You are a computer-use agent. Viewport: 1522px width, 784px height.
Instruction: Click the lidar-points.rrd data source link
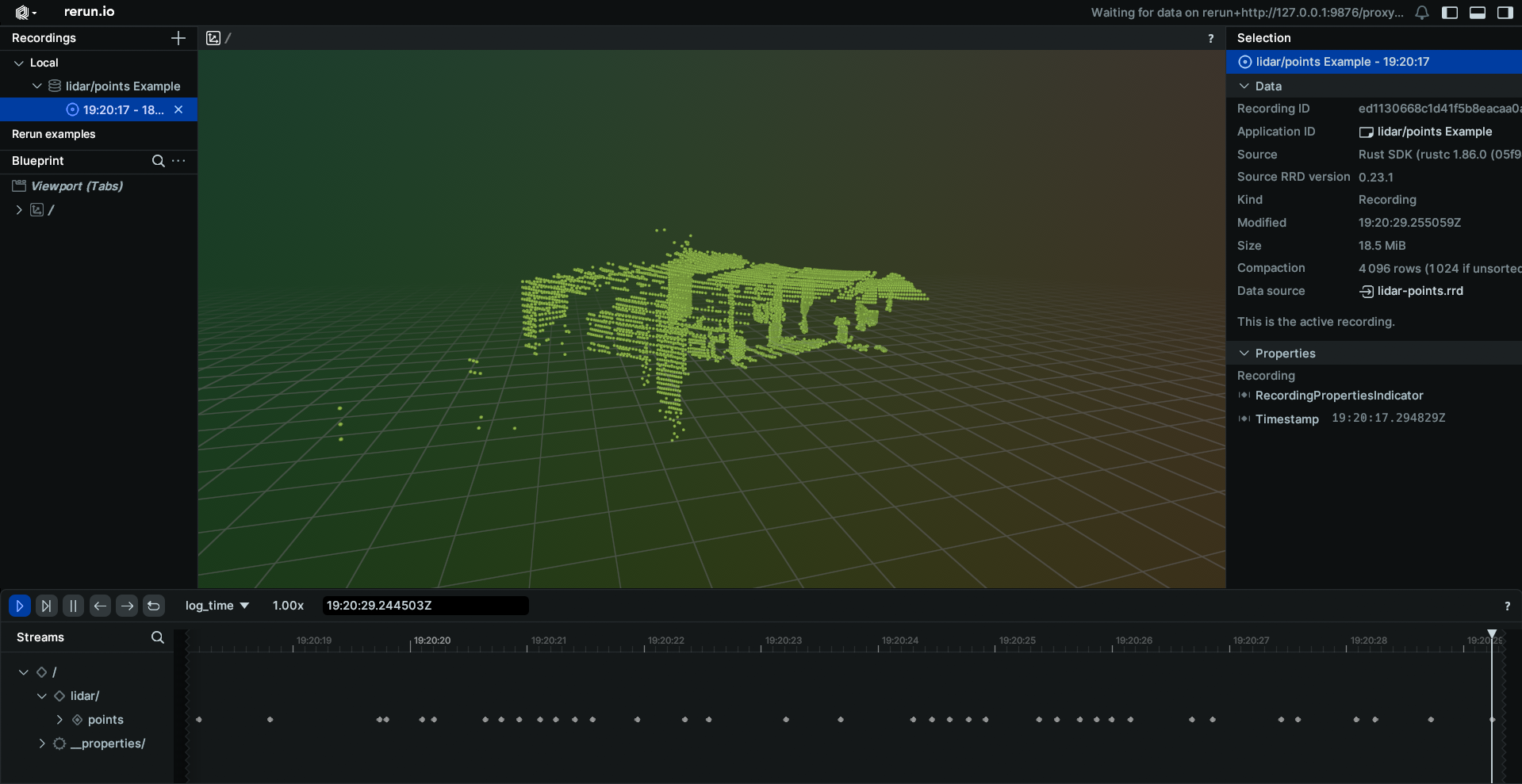pos(1419,291)
